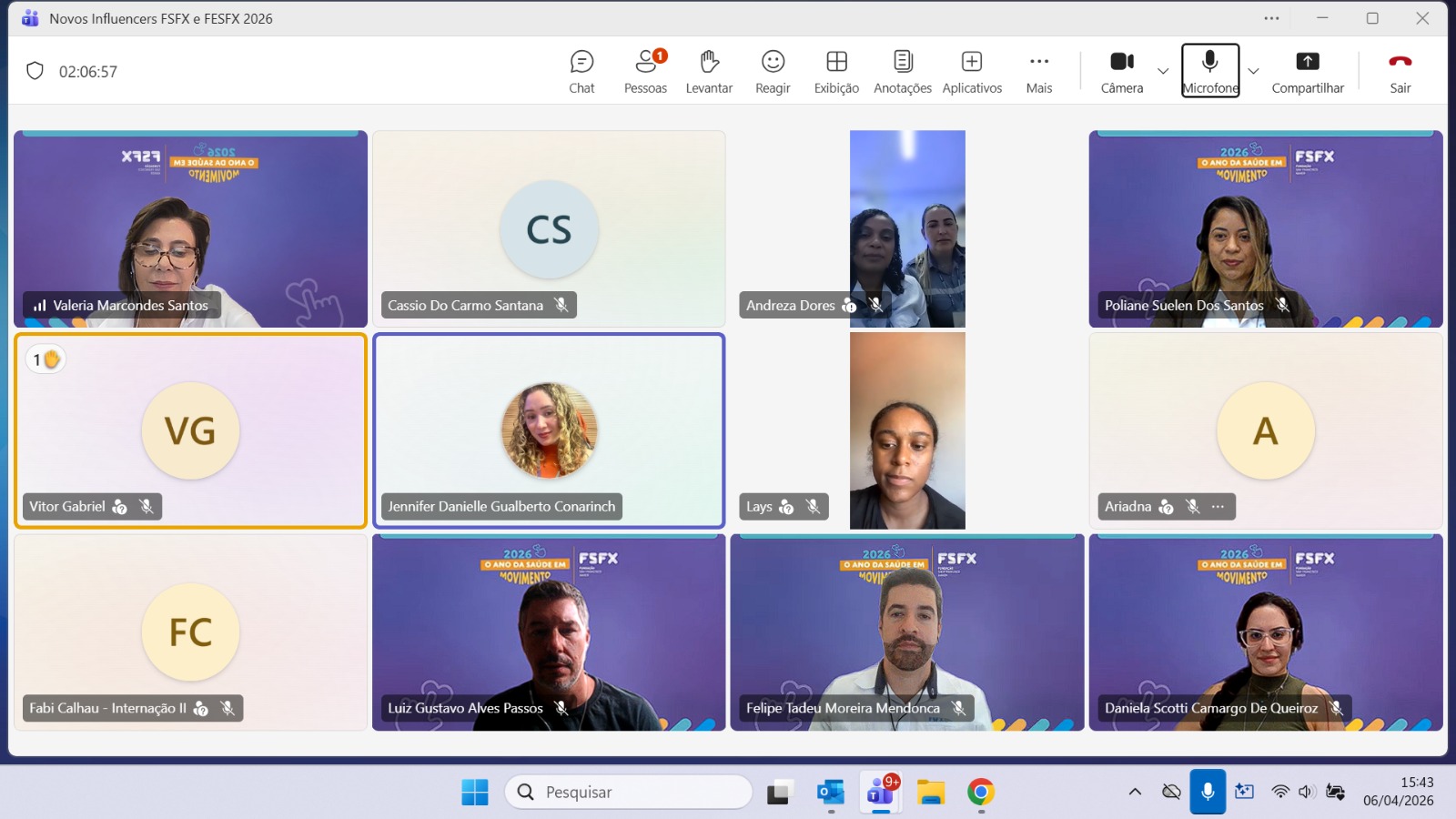Image resolution: width=1456 pixels, height=819 pixels.
Task: Toggle Windows taskbar microphone indicator
Action: 1208,792
